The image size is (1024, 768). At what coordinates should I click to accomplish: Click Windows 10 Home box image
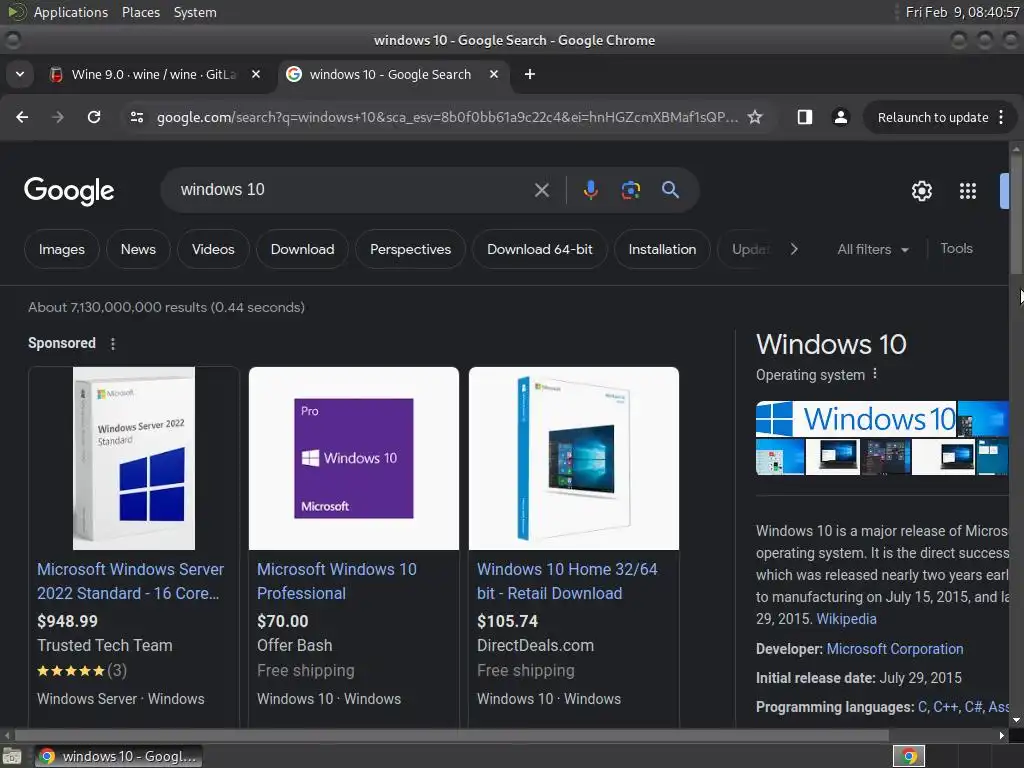point(573,458)
